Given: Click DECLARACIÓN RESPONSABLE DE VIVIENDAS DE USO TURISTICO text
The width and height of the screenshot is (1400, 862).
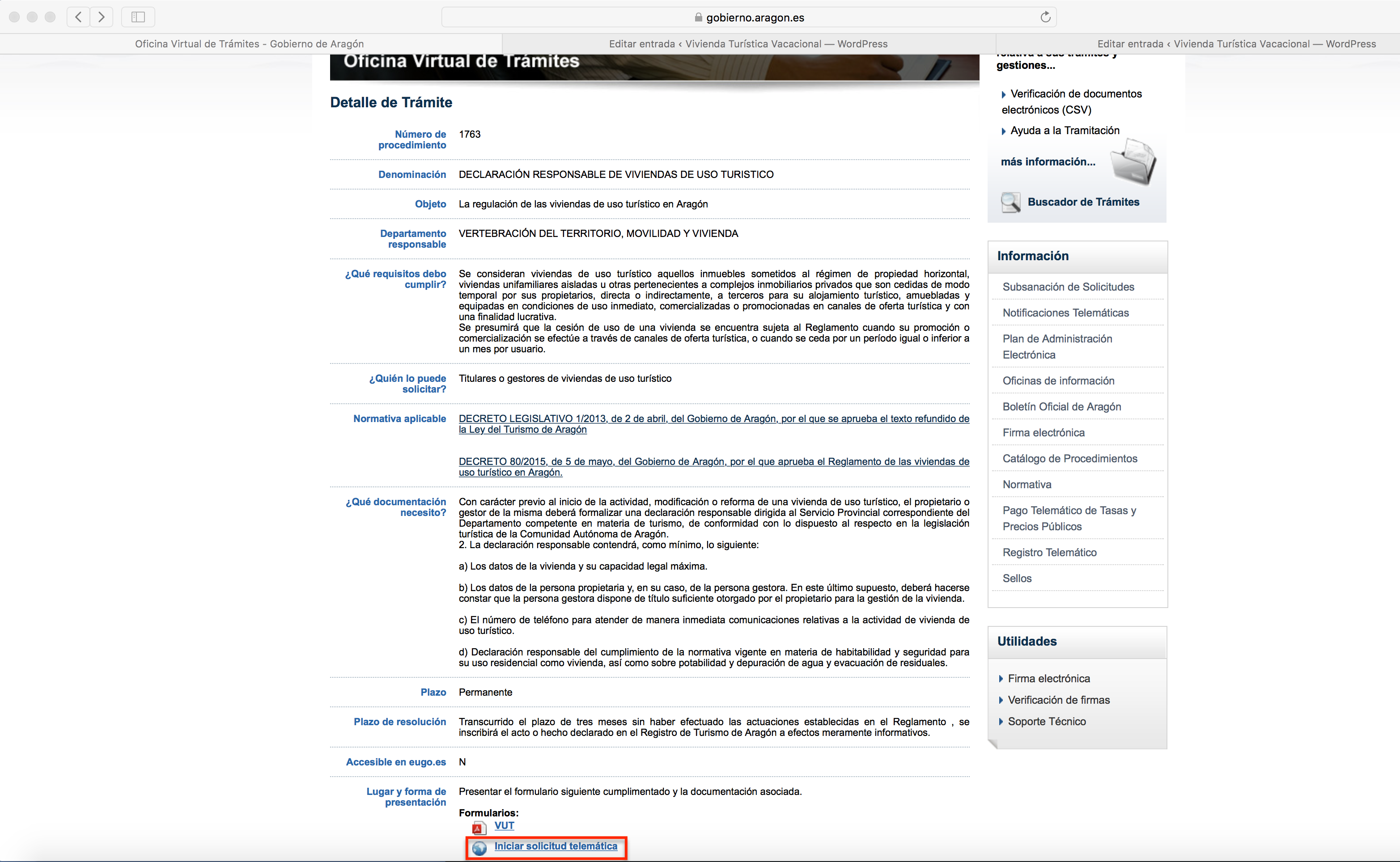Looking at the screenshot, I should pyautogui.click(x=616, y=174).
